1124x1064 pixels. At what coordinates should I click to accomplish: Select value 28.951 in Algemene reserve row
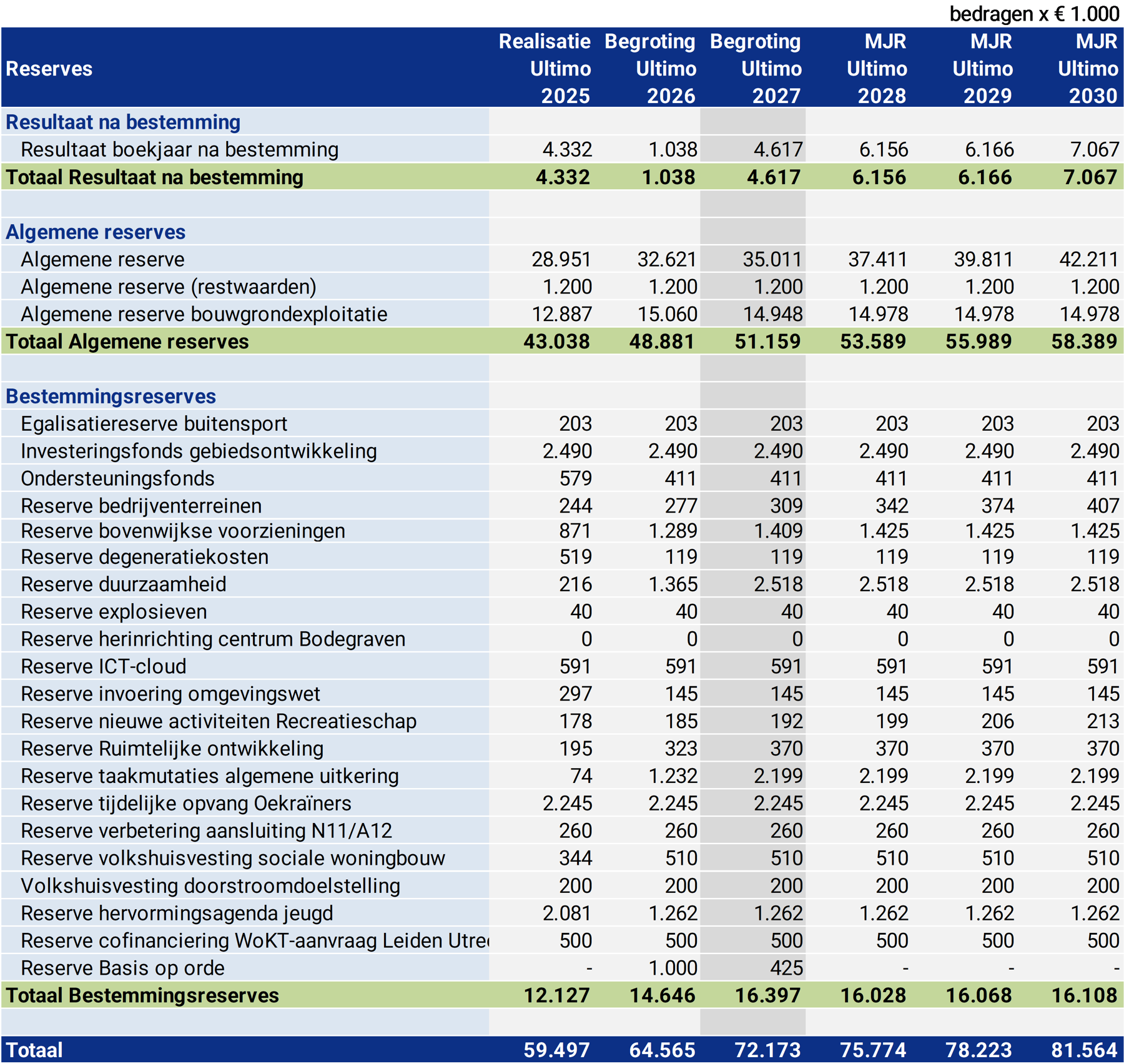[x=561, y=259]
